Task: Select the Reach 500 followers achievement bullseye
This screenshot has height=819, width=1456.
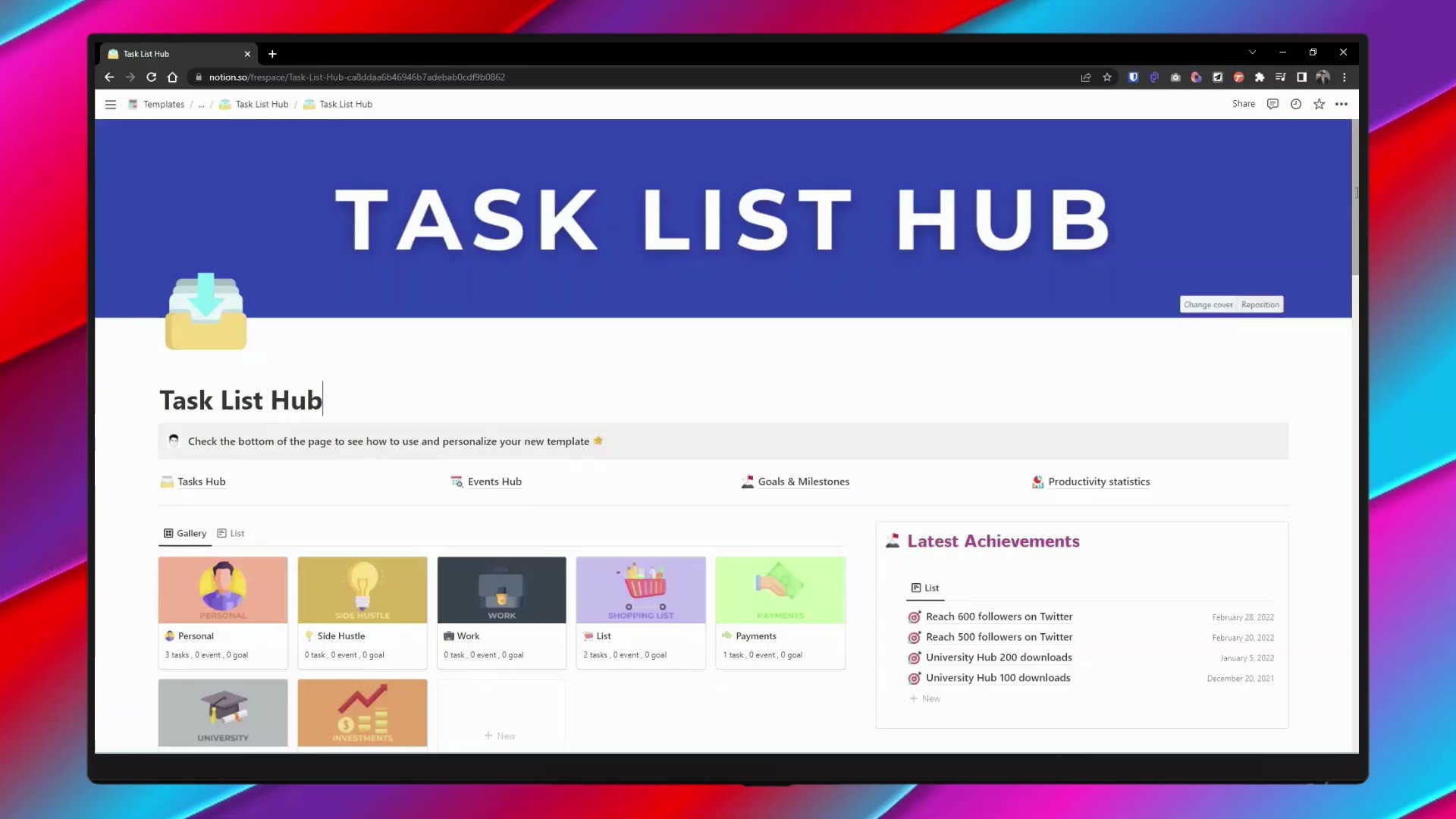Action: tap(914, 637)
